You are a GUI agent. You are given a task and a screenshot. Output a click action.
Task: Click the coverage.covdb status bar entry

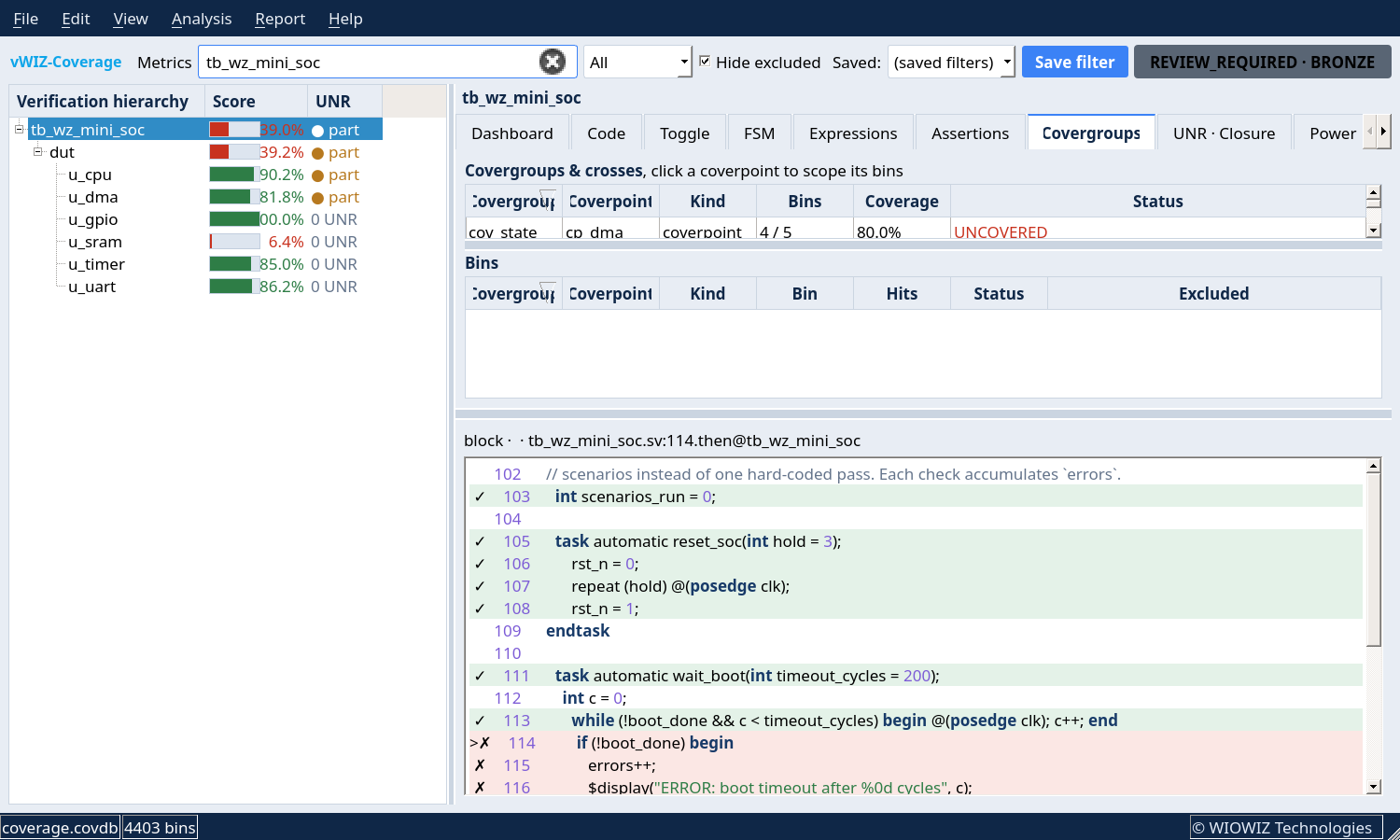tap(61, 828)
